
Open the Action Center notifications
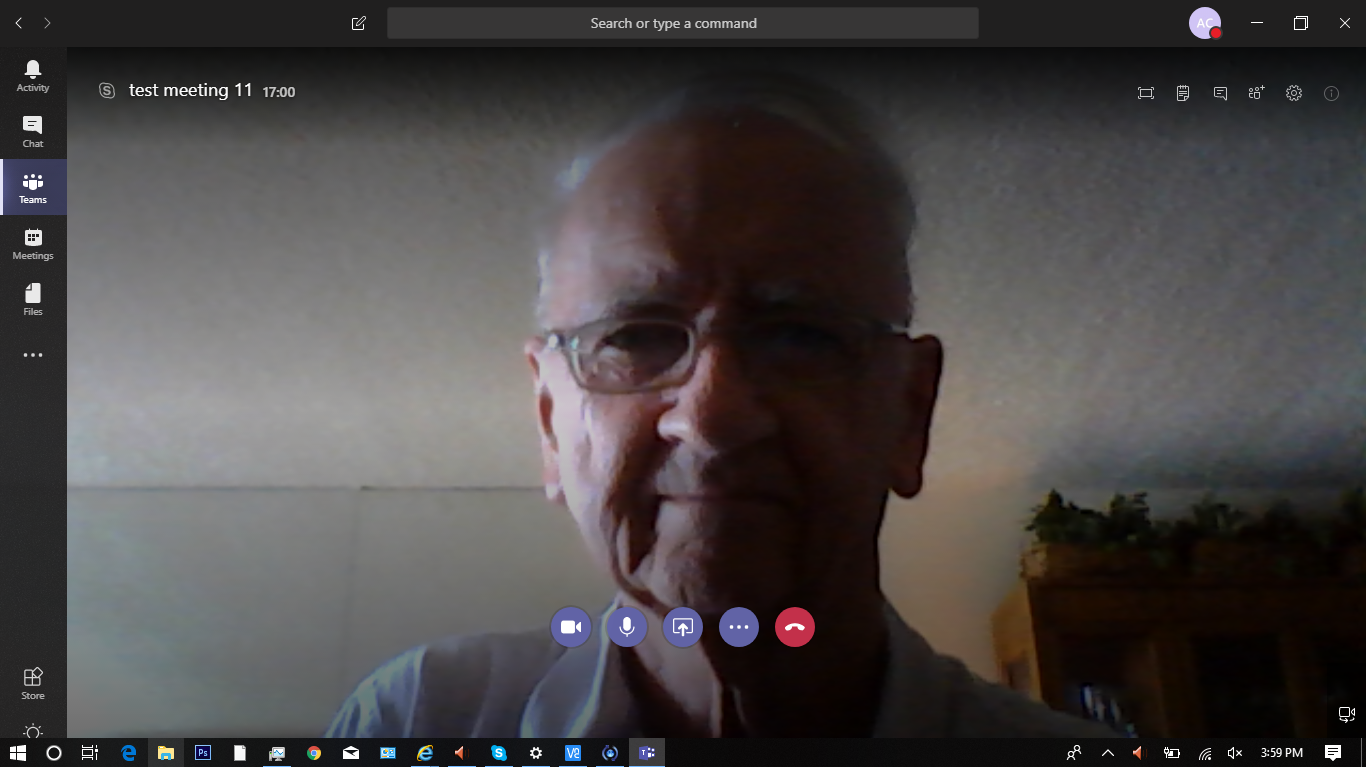pos(1333,753)
